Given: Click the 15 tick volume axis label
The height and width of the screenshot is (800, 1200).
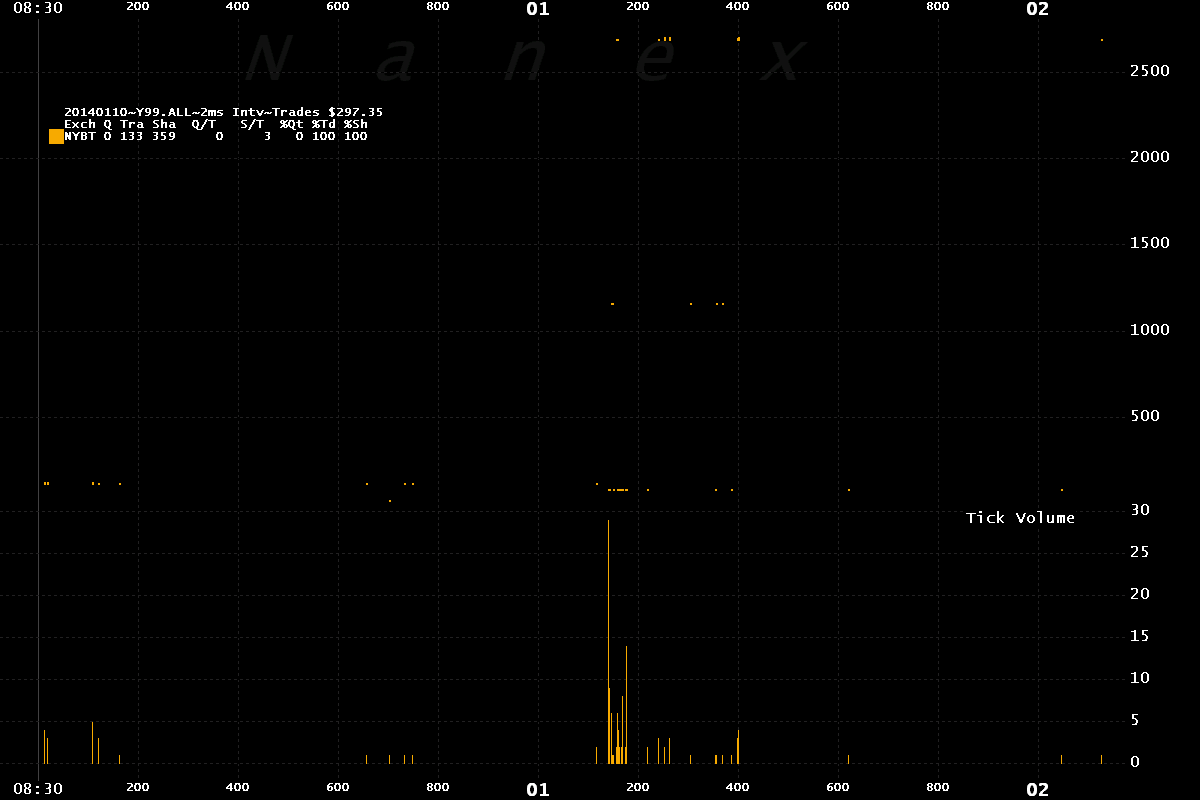Looking at the screenshot, I should [1140, 636].
